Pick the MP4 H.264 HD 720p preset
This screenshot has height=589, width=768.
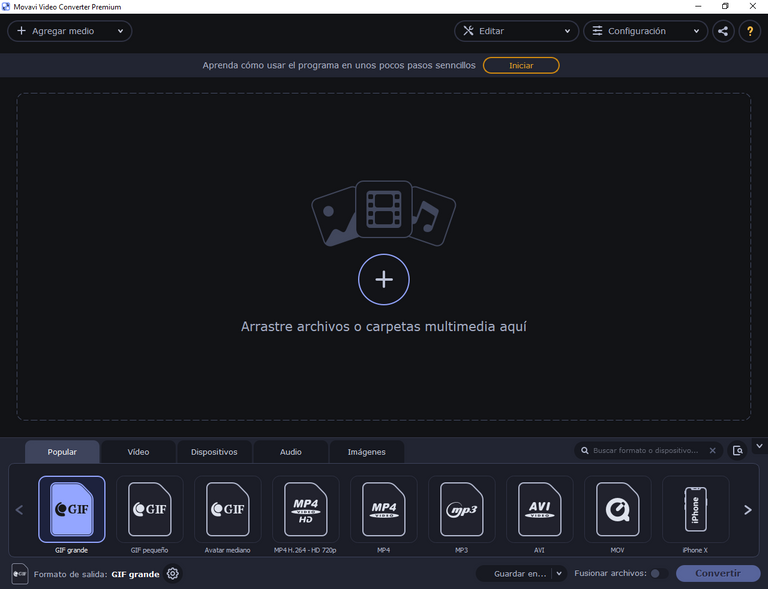pos(306,509)
